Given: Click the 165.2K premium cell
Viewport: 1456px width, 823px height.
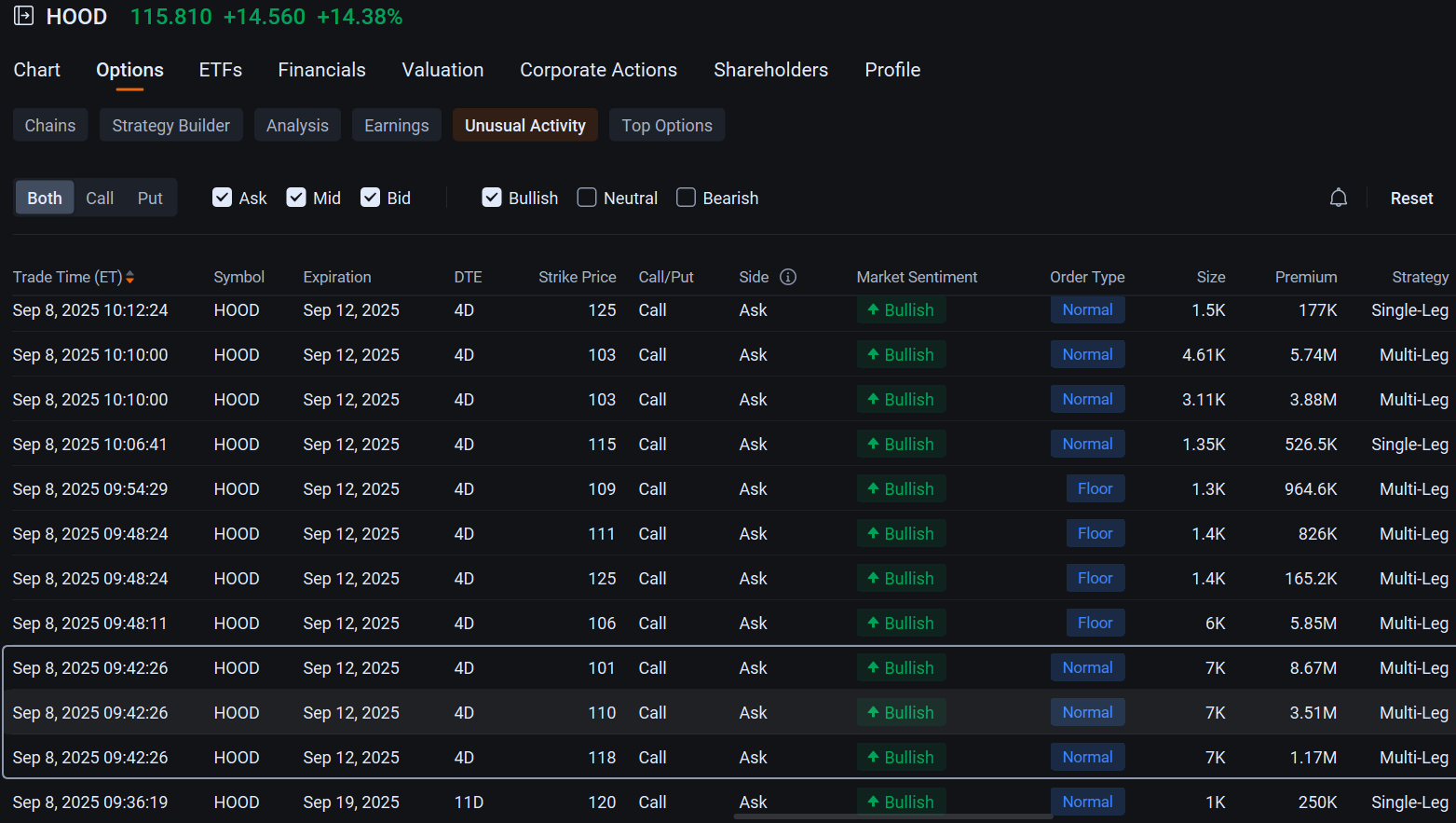Looking at the screenshot, I should (x=1311, y=579).
